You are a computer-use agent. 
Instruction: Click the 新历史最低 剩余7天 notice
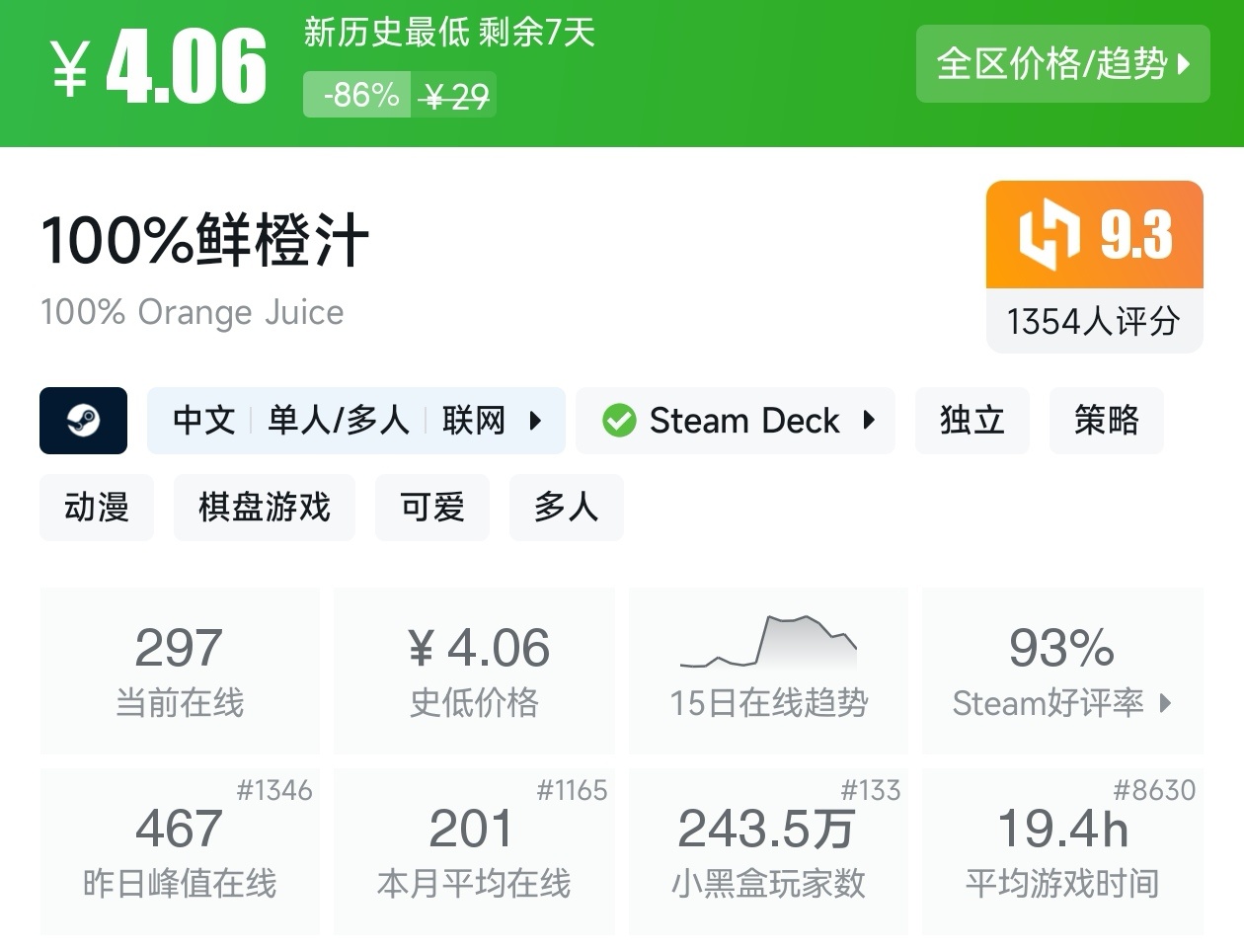point(449,33)
